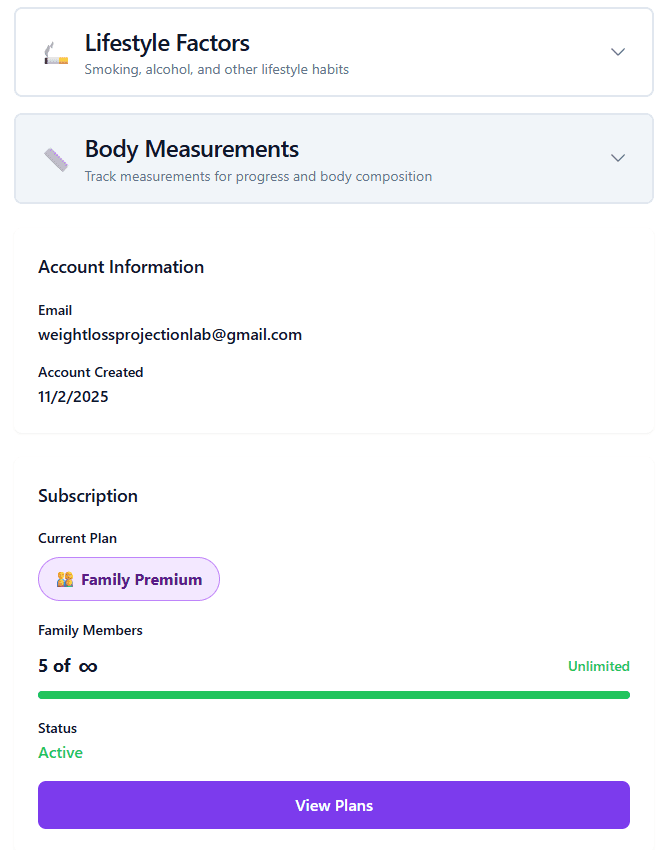Toggle the Active subscription status

(x=60, y=752)
